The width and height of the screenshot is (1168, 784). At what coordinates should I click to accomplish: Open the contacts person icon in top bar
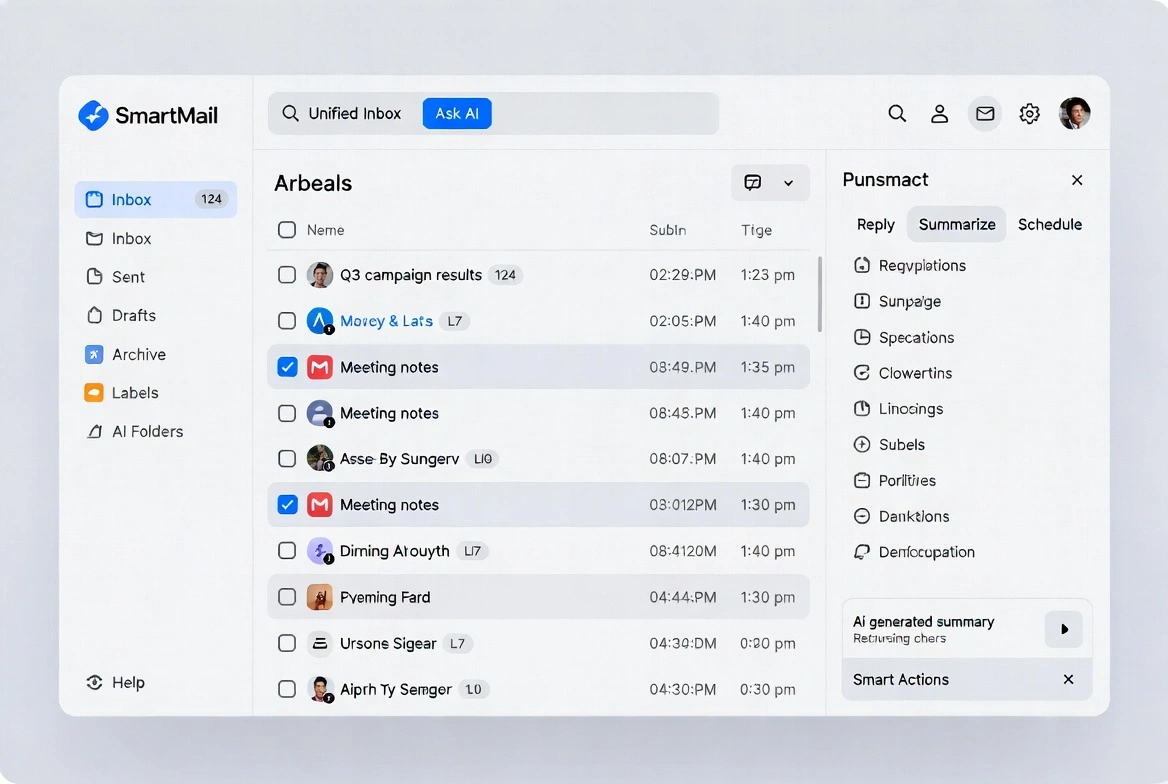pos(939,113)
